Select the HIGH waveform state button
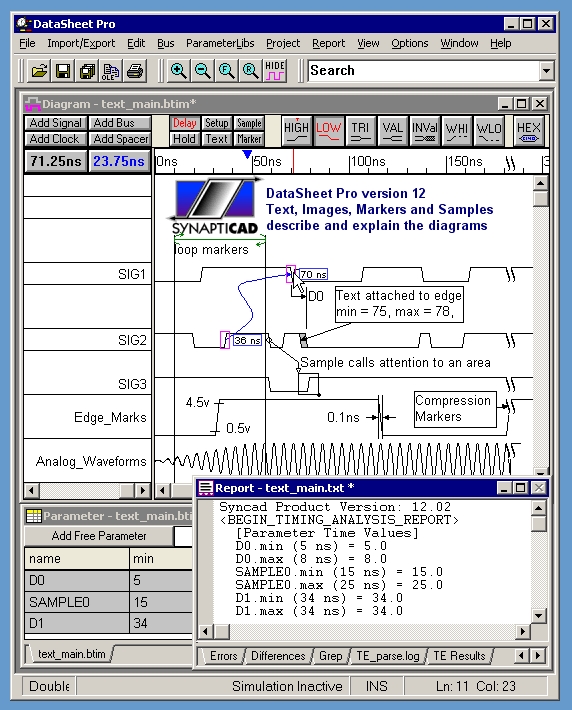 (296, 131)
